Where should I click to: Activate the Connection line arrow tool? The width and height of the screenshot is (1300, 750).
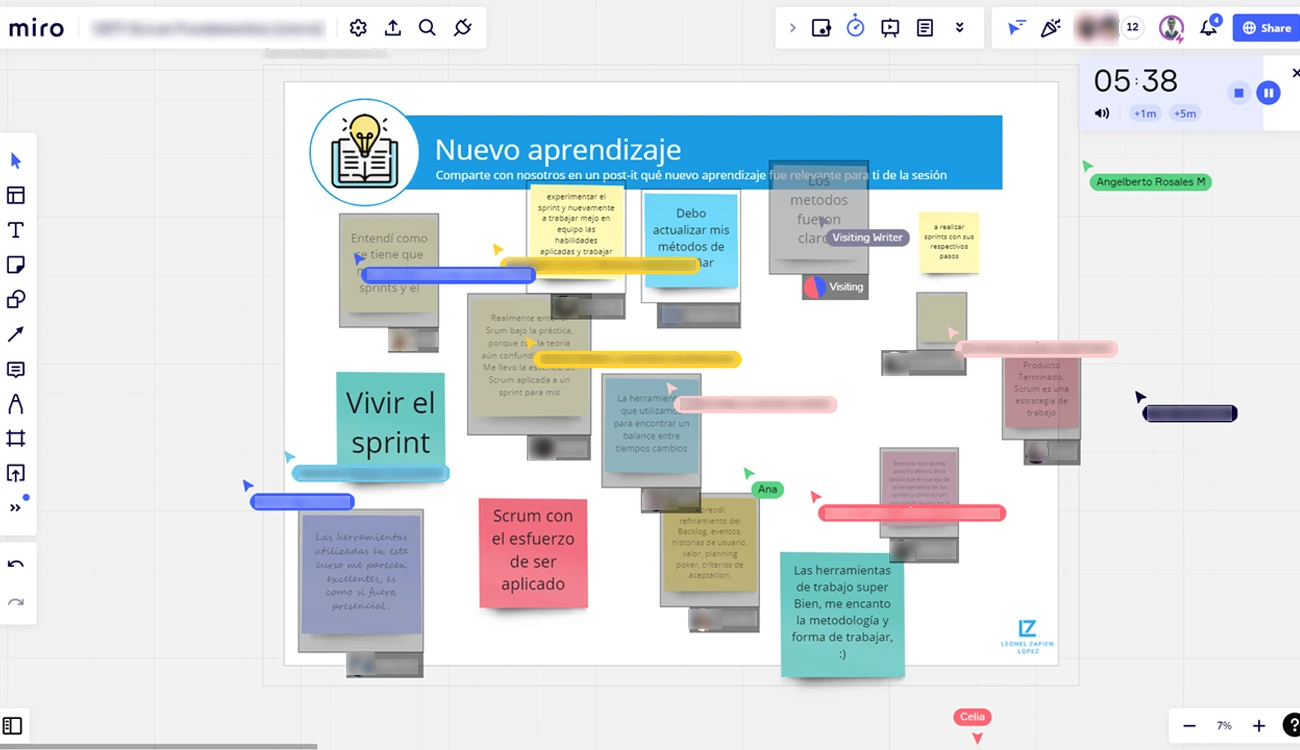tap(16, 335)
